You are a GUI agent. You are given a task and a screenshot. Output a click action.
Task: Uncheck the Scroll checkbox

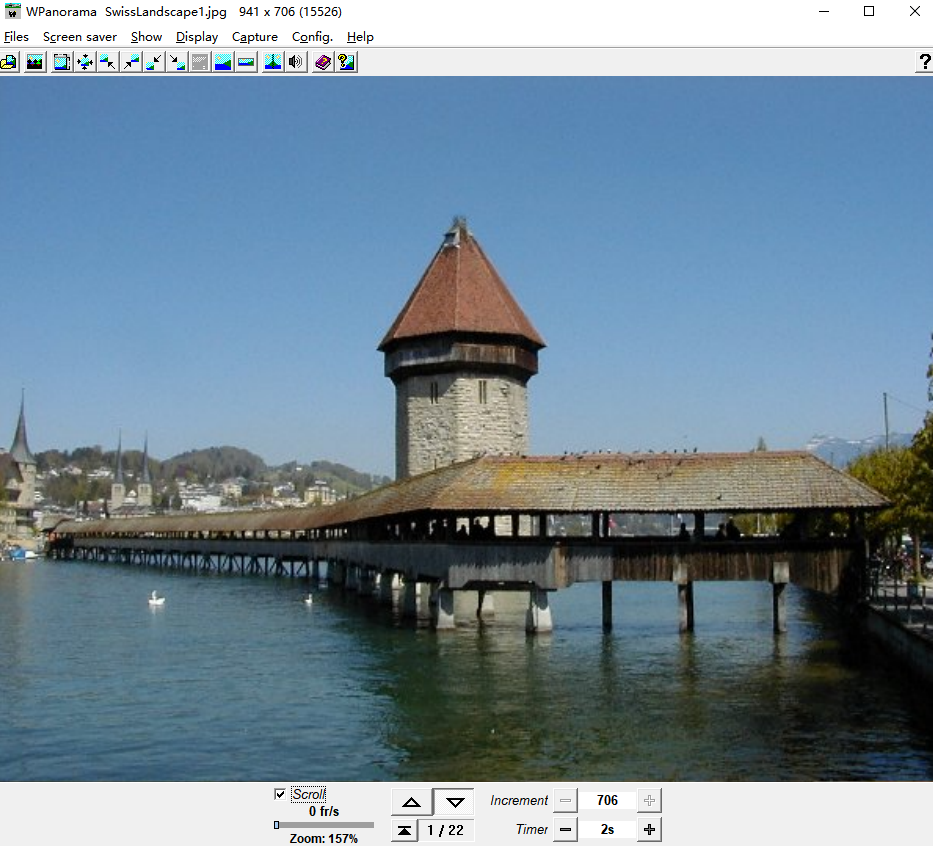pos(280,794)
